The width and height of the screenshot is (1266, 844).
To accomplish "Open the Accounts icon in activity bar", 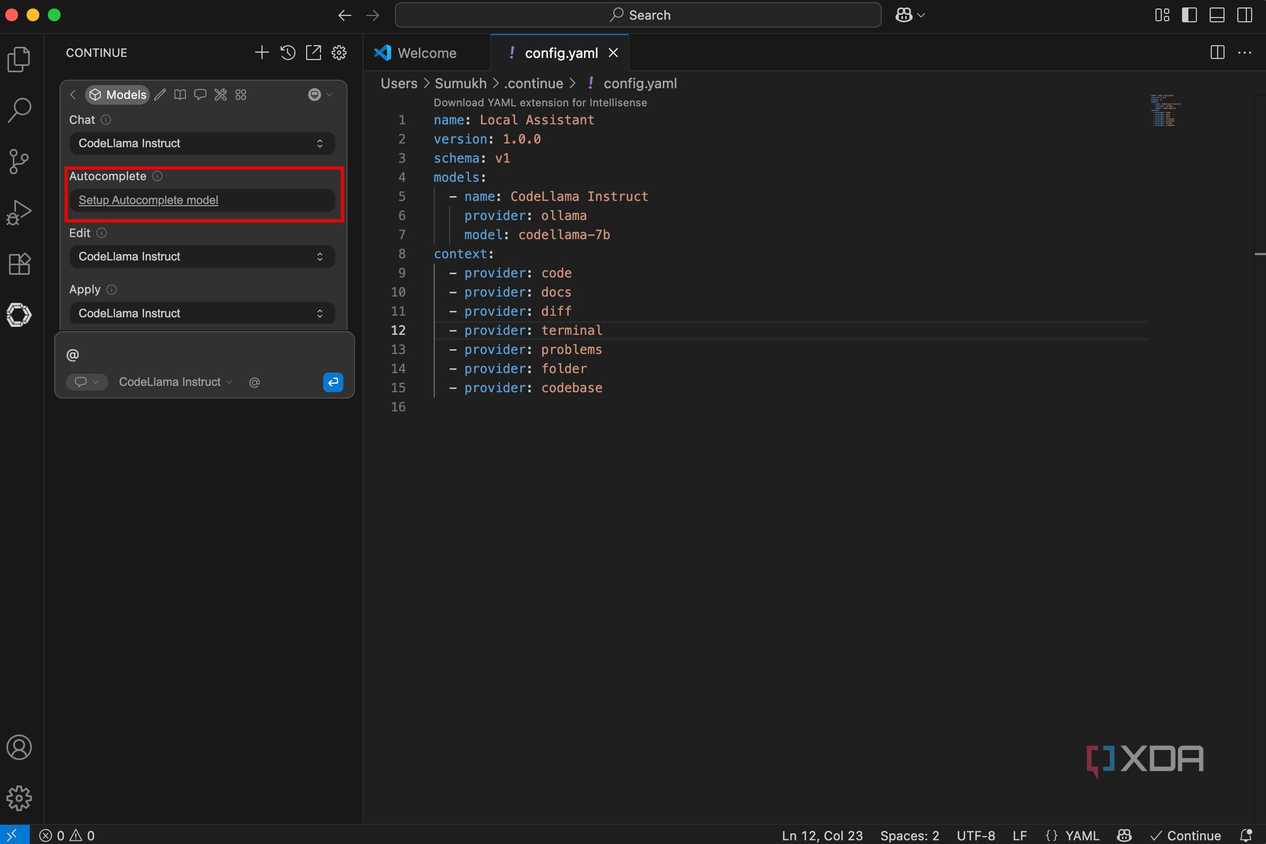I will (x=19, y=748).
